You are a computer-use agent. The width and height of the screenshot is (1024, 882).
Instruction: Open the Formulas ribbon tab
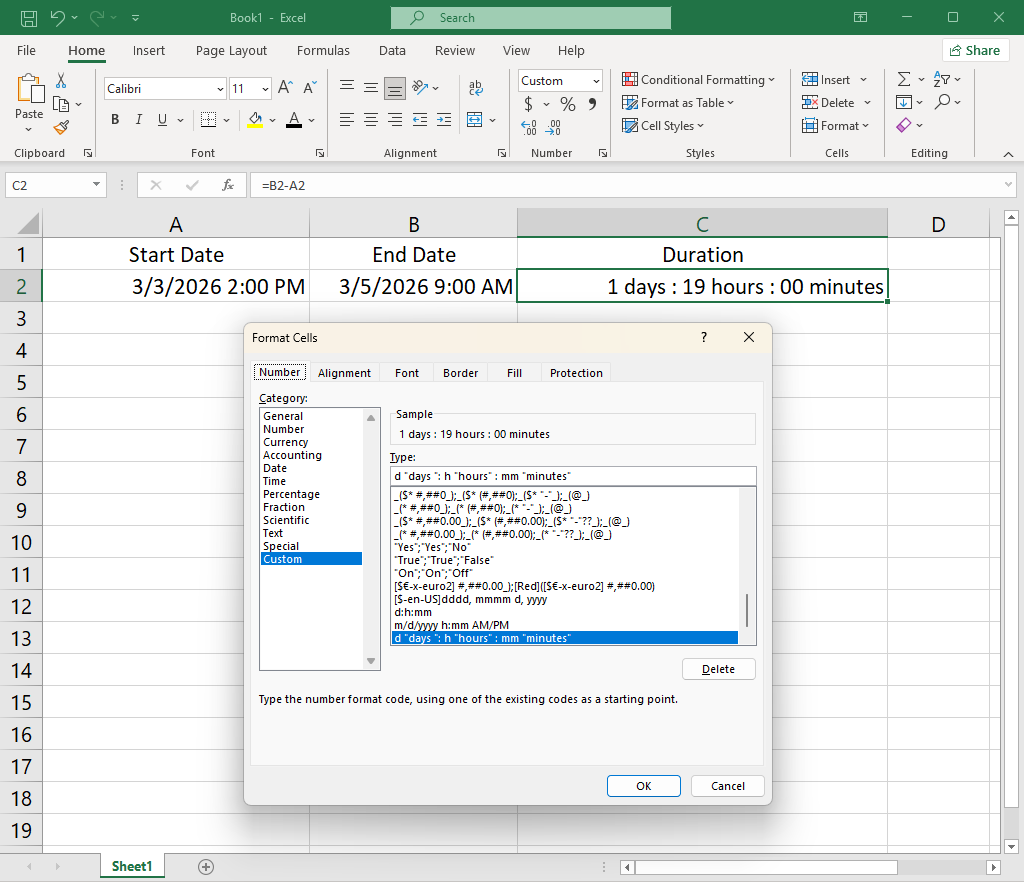click(323, 50)
